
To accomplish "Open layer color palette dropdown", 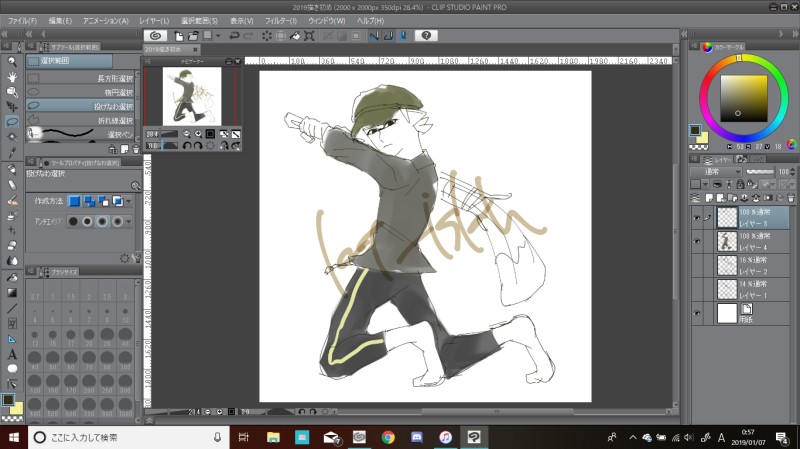I will 705,184.
